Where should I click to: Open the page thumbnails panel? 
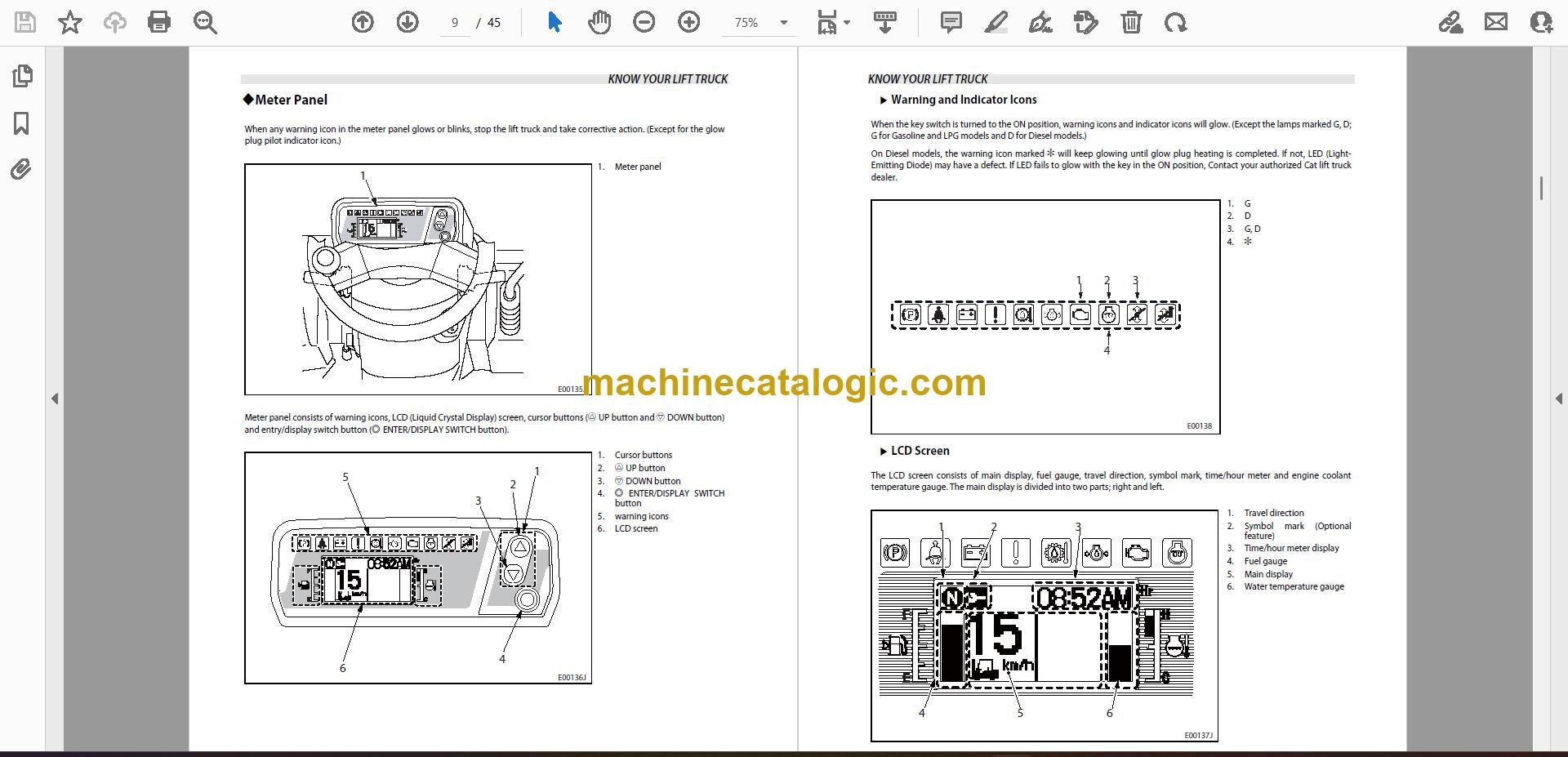(x=22, y=76)
